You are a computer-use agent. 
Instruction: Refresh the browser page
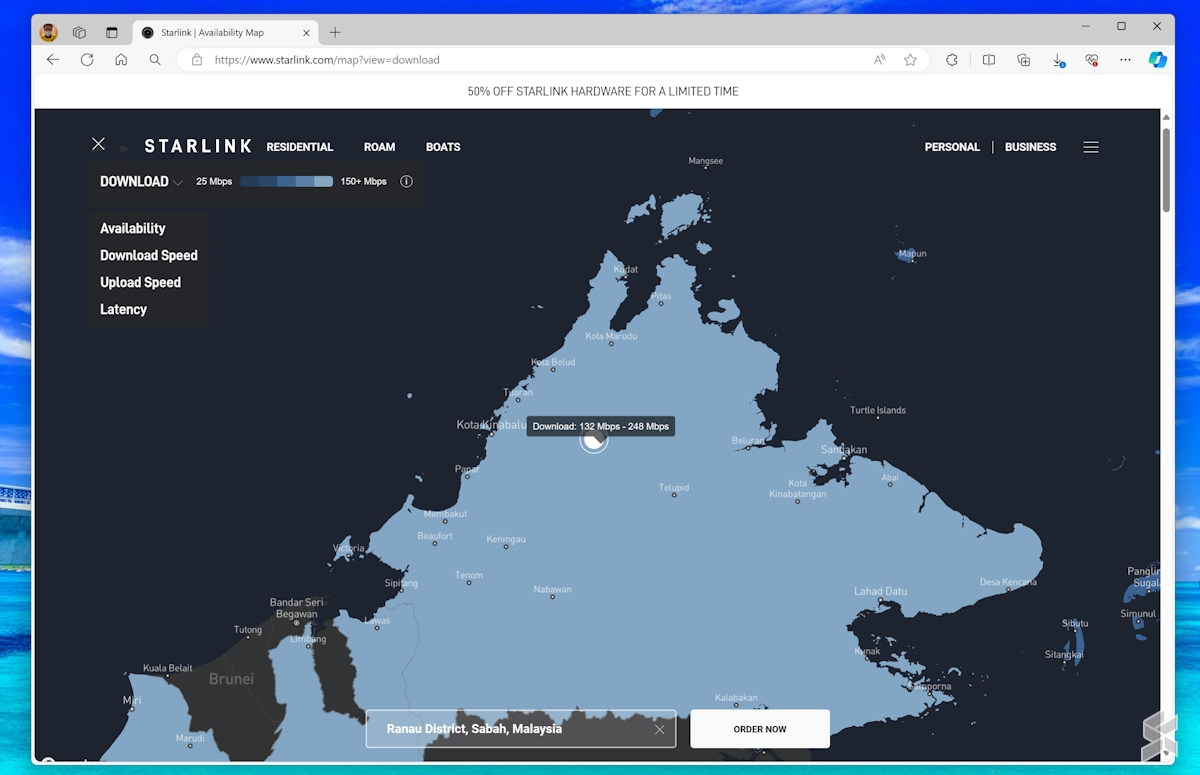[x=87, y=60]
